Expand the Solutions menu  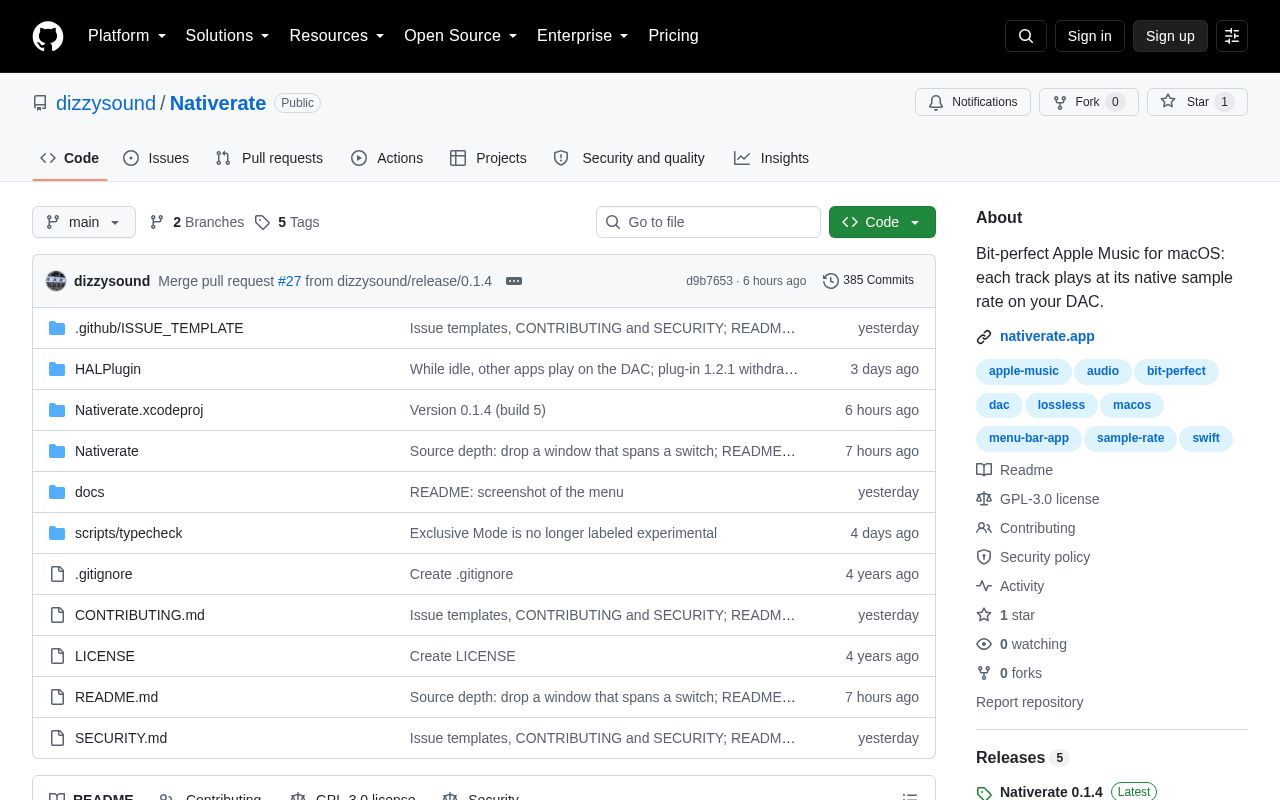(228, 36)
